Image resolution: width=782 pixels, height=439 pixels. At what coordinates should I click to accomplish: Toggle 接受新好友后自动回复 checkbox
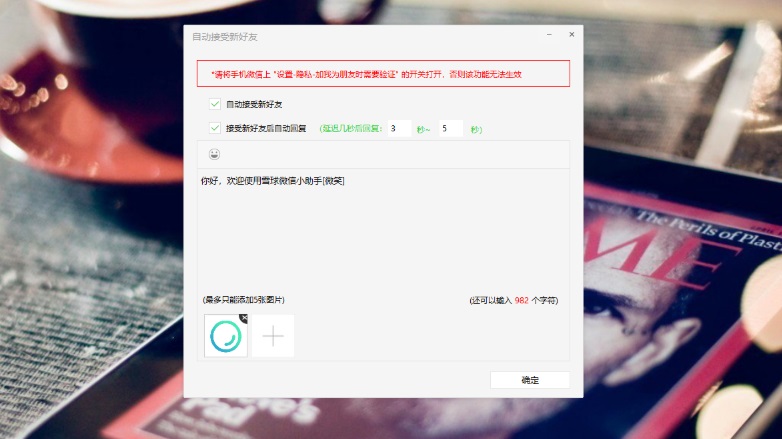click(x=215, y=128)
